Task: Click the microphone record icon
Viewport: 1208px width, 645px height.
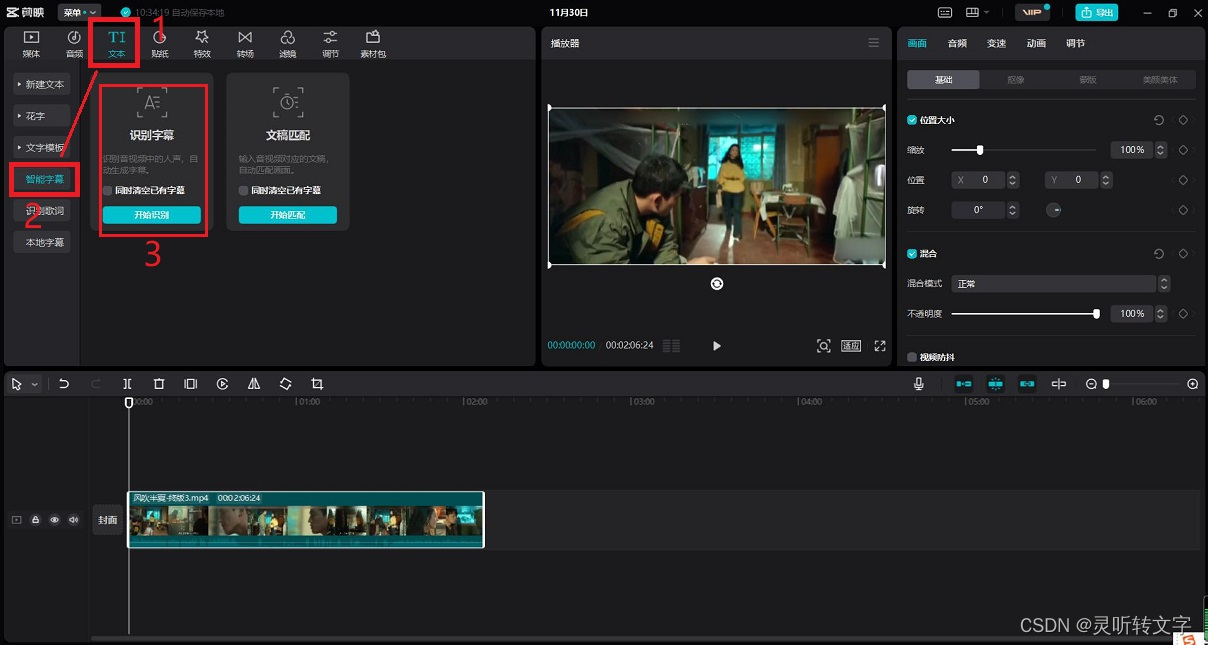Action: click(918, 384)
